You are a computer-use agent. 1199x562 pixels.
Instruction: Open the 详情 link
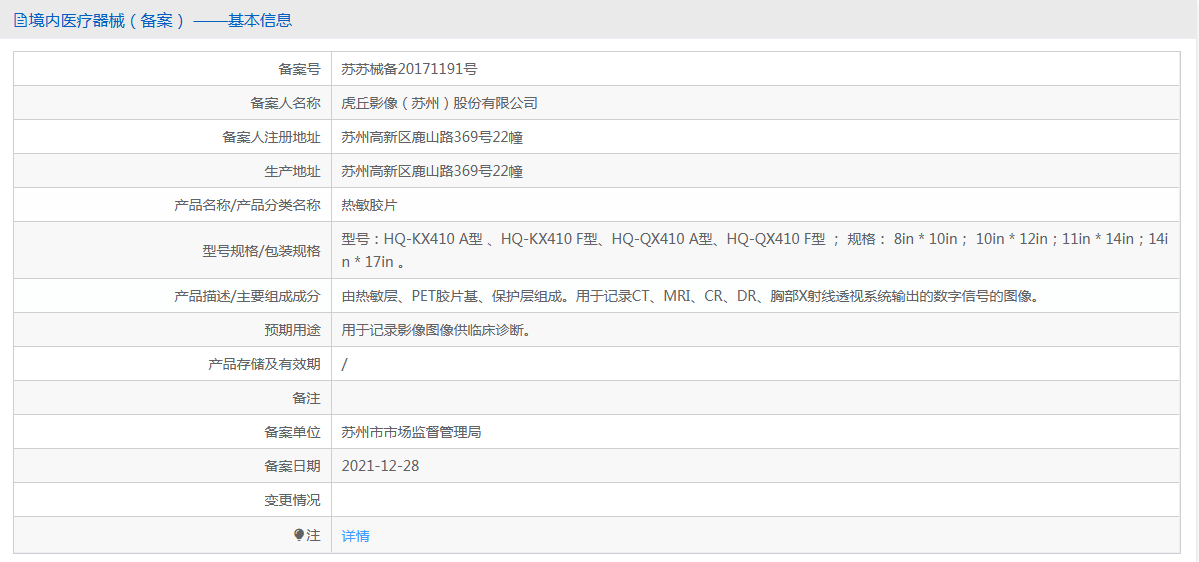[356, 536]
